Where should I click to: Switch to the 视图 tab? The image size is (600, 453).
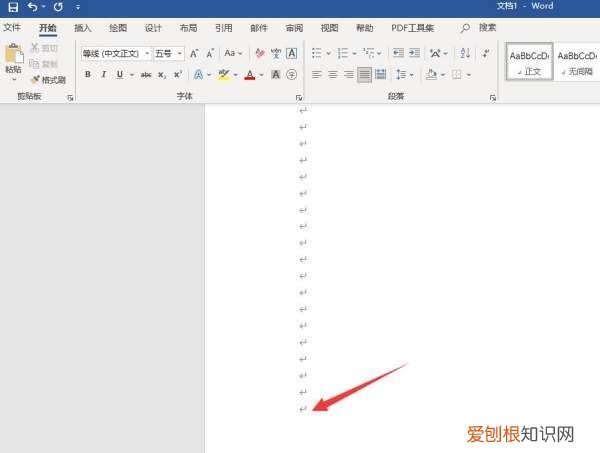tap(329, 28)
